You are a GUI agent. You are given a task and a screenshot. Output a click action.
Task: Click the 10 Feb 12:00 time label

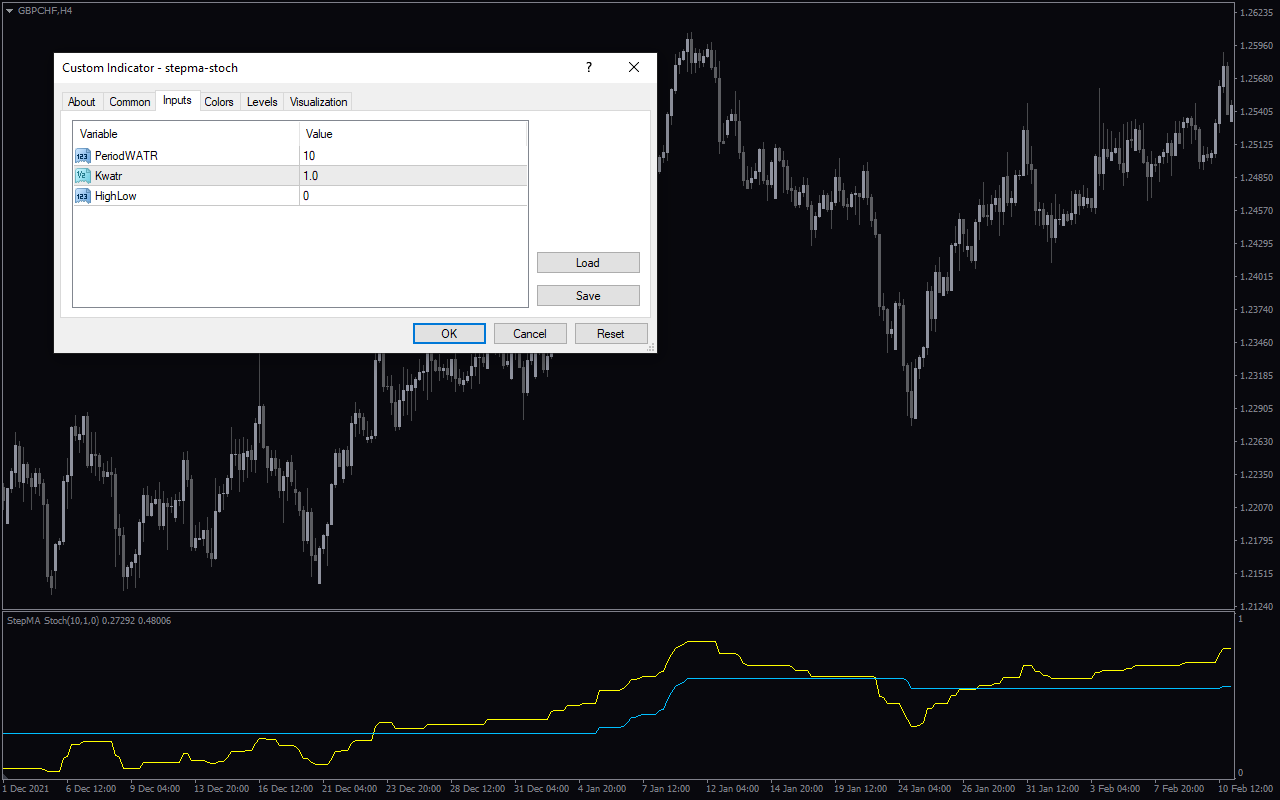tap(1245, 789)
